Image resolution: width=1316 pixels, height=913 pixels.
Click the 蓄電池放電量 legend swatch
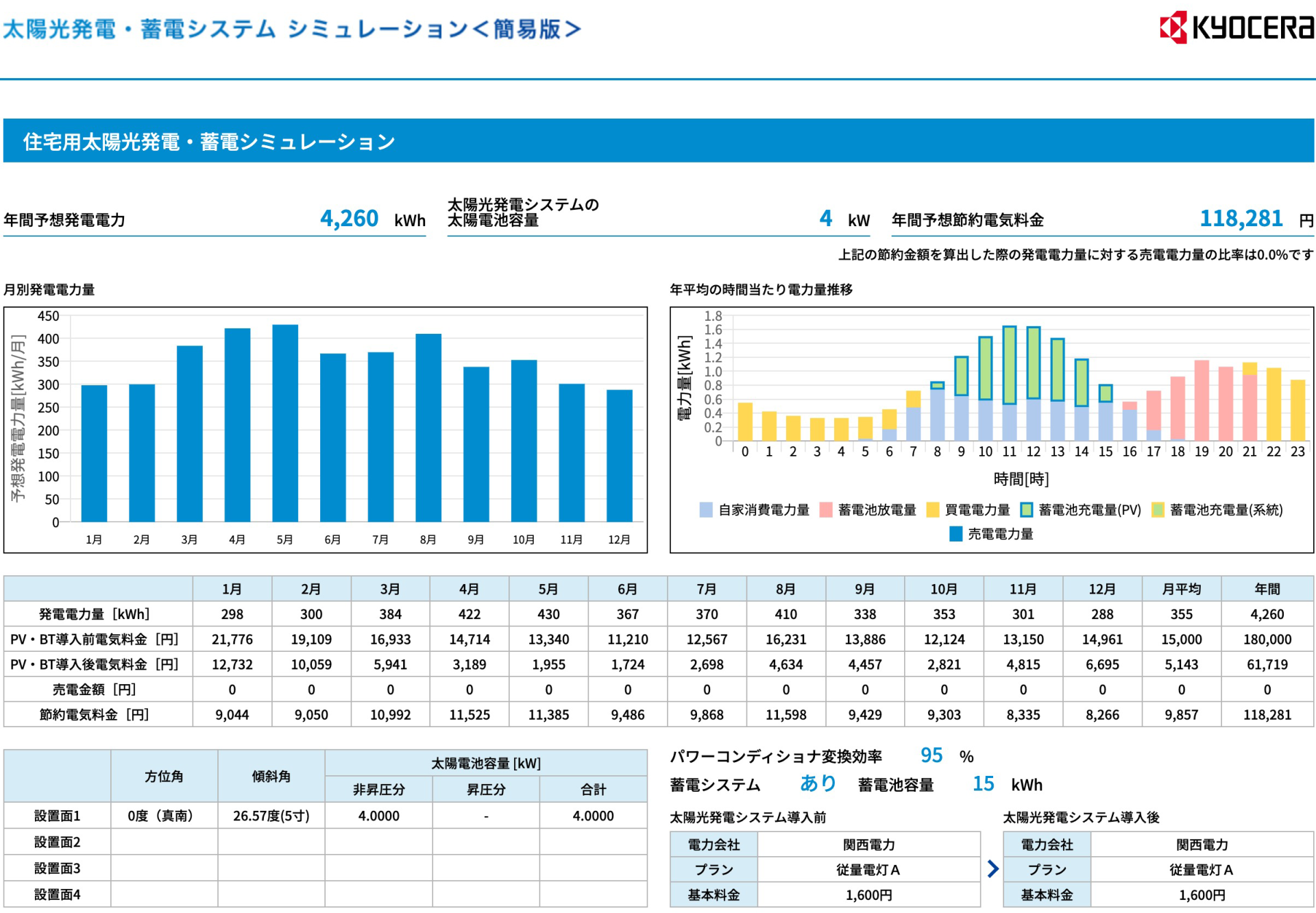point(826,509)
